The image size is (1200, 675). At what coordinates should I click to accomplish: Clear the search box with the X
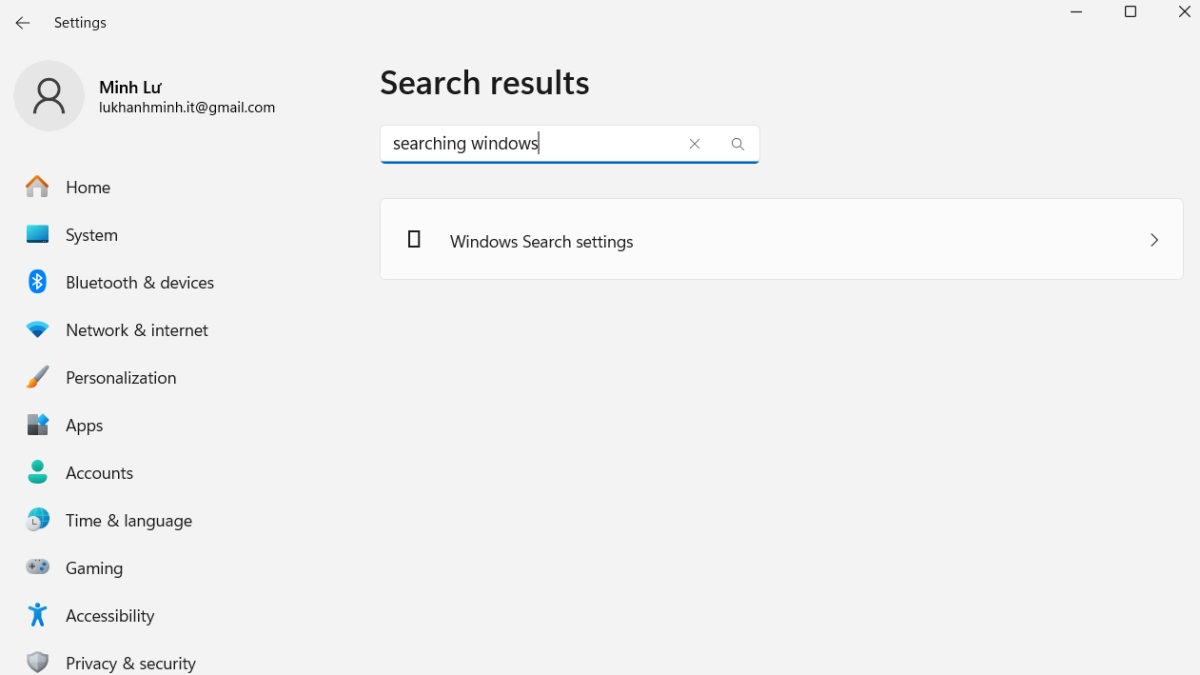click(694, 144)
